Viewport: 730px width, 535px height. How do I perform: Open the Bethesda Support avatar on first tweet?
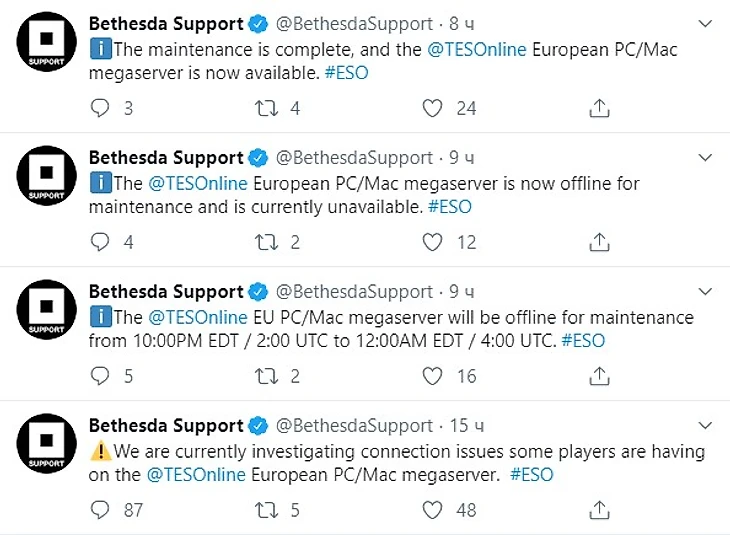coord(47,46)
